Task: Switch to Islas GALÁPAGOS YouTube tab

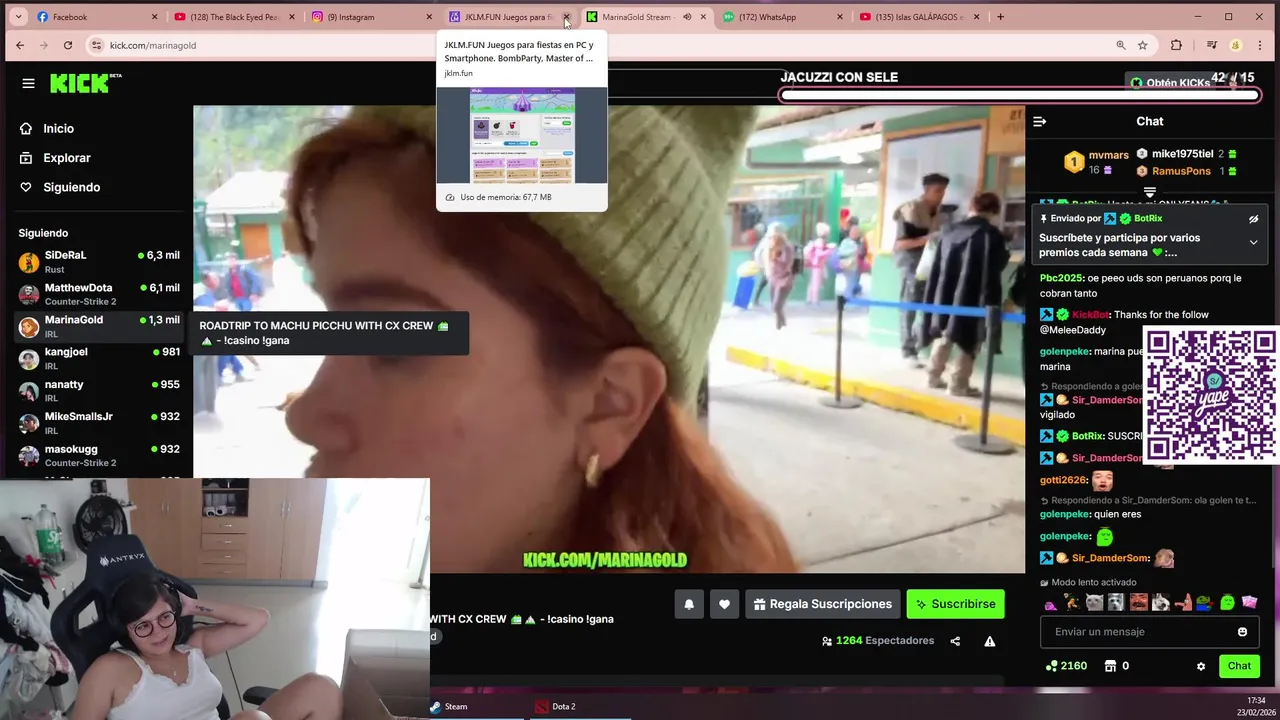Action: tap(920, 17)
